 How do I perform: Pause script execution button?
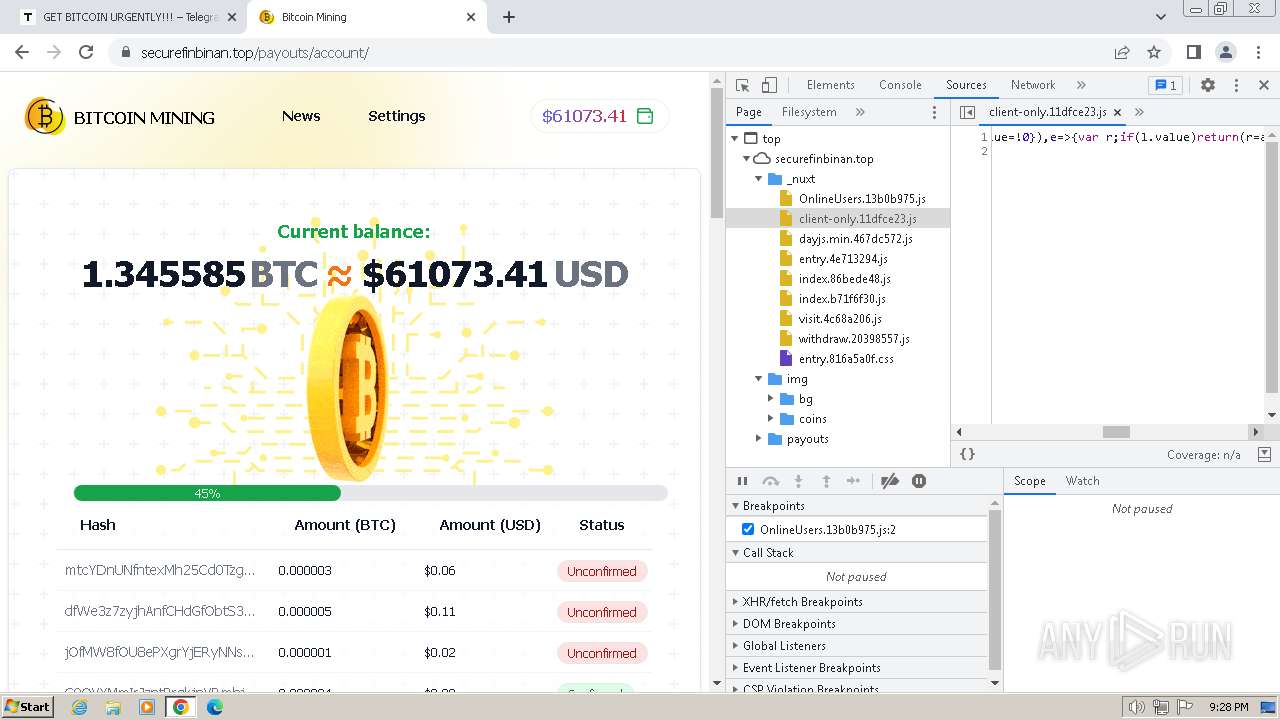click(x=742, y=481)
